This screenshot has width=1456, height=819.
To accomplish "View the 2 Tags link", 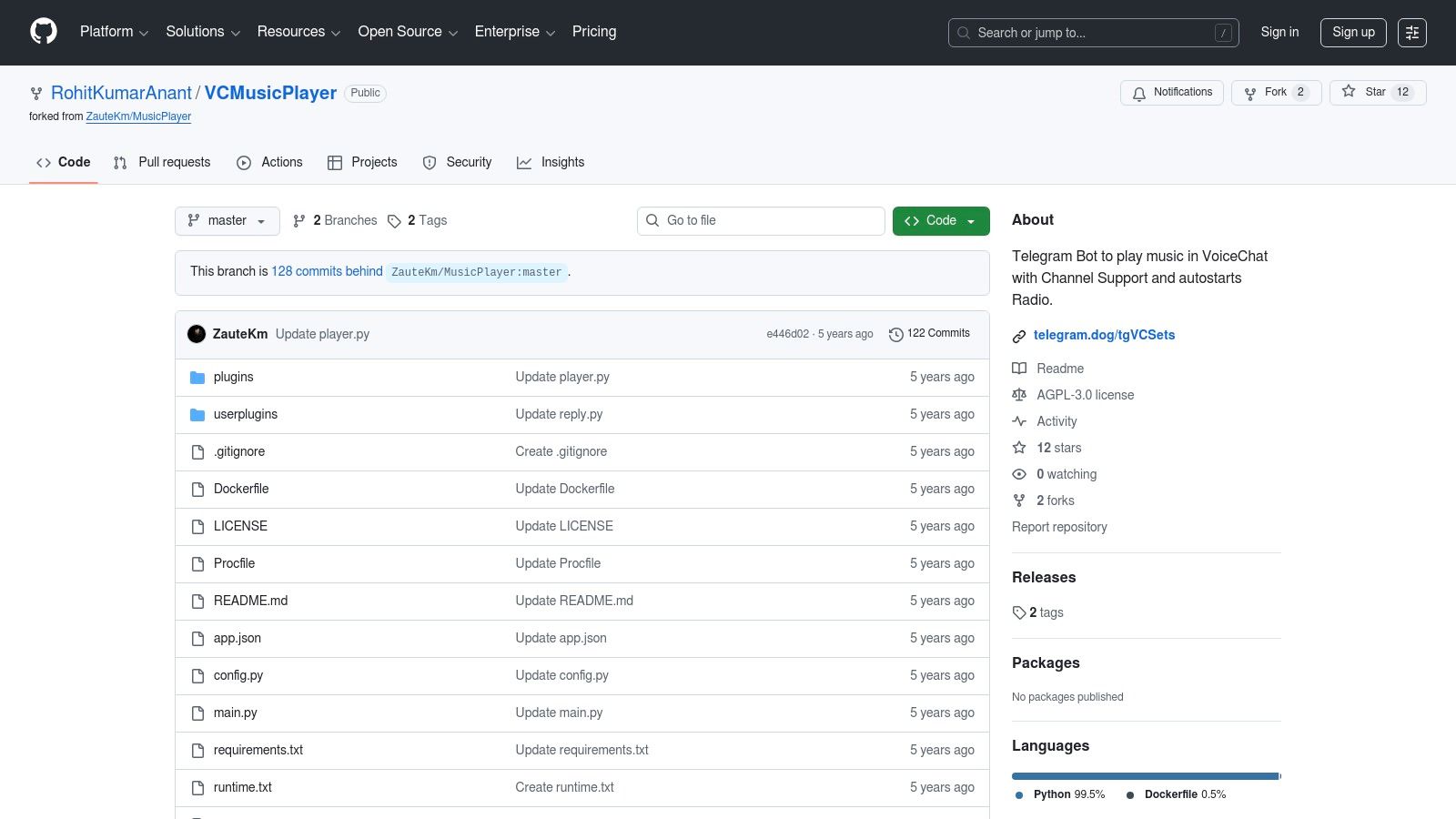I will tap(418, 221).
